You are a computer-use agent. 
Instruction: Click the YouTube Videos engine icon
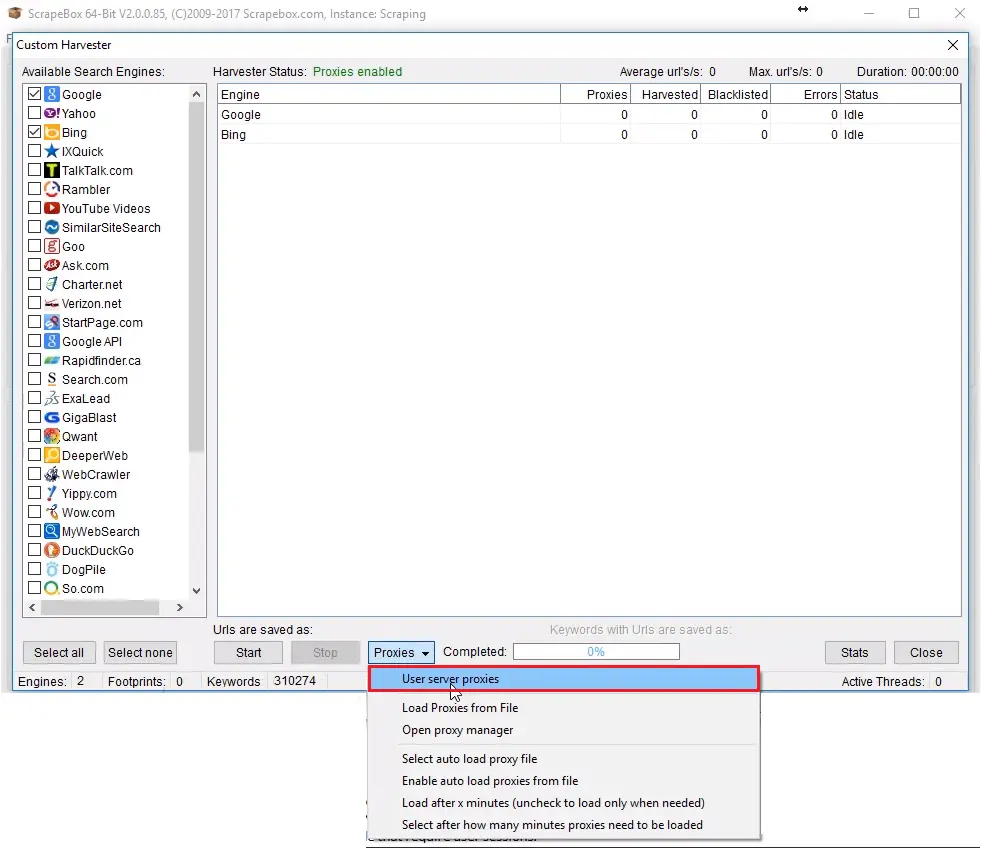click(52, 208)
